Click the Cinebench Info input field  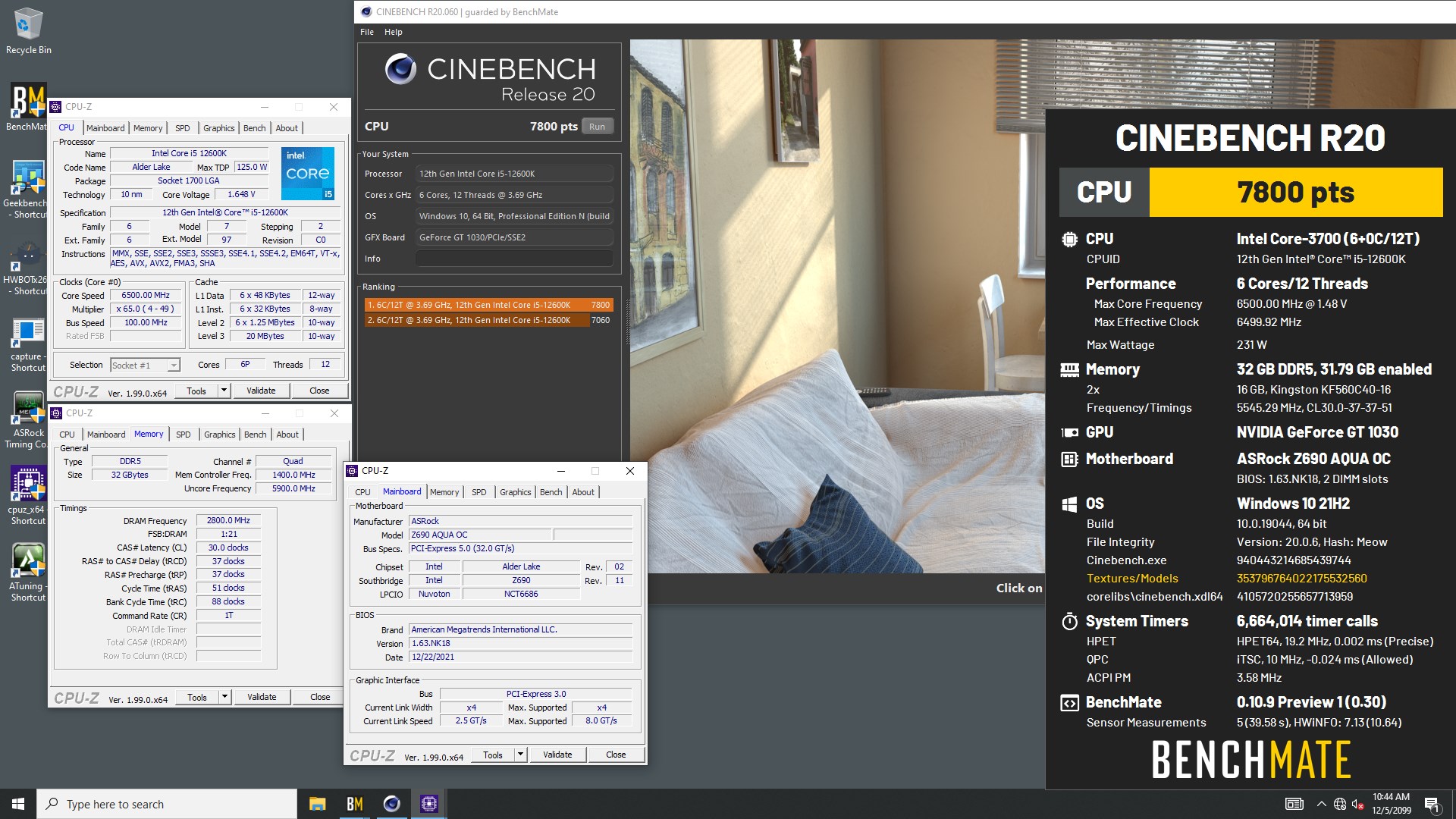coord(514,259)
